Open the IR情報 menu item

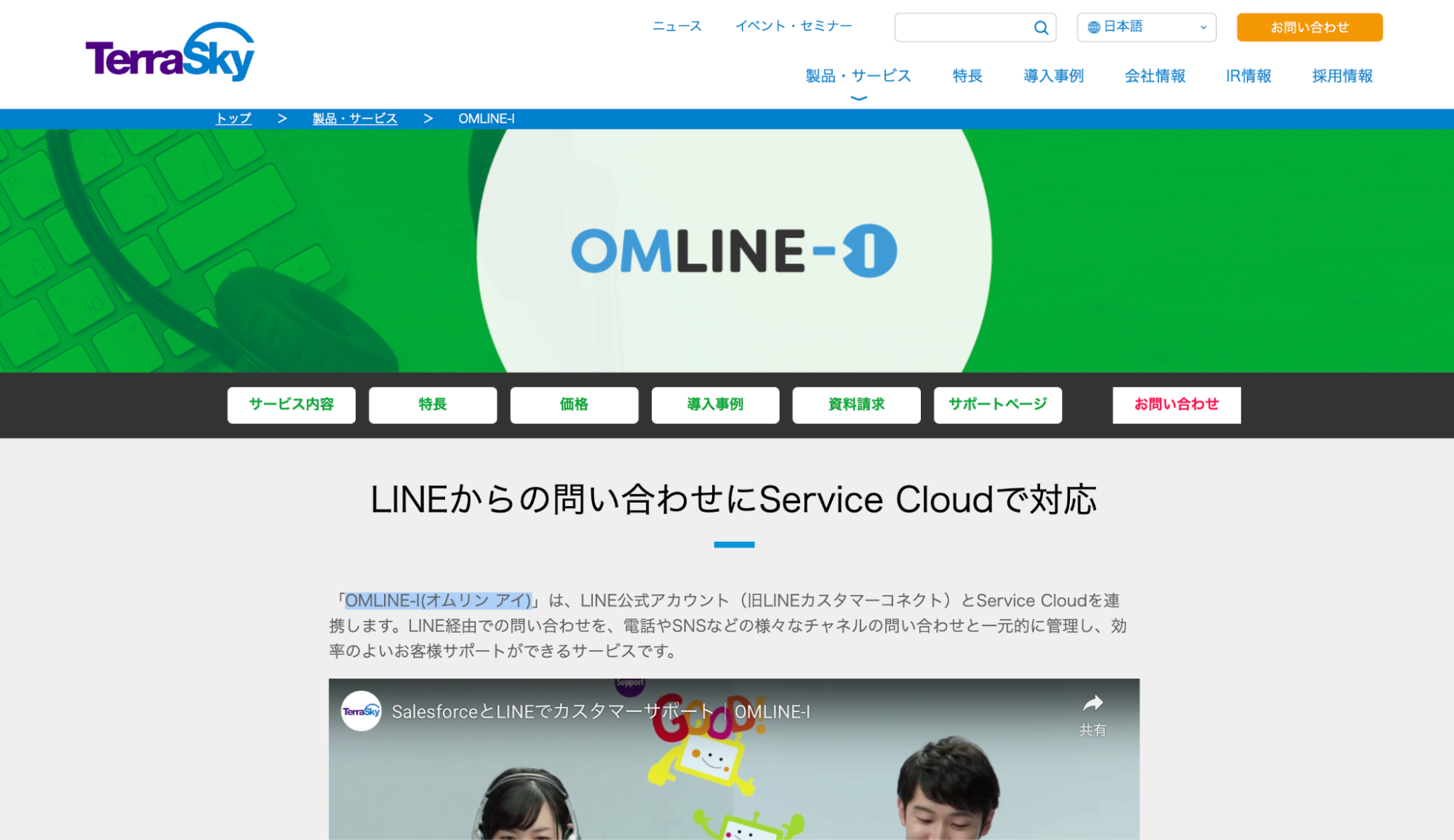(x=1248, y=76)
